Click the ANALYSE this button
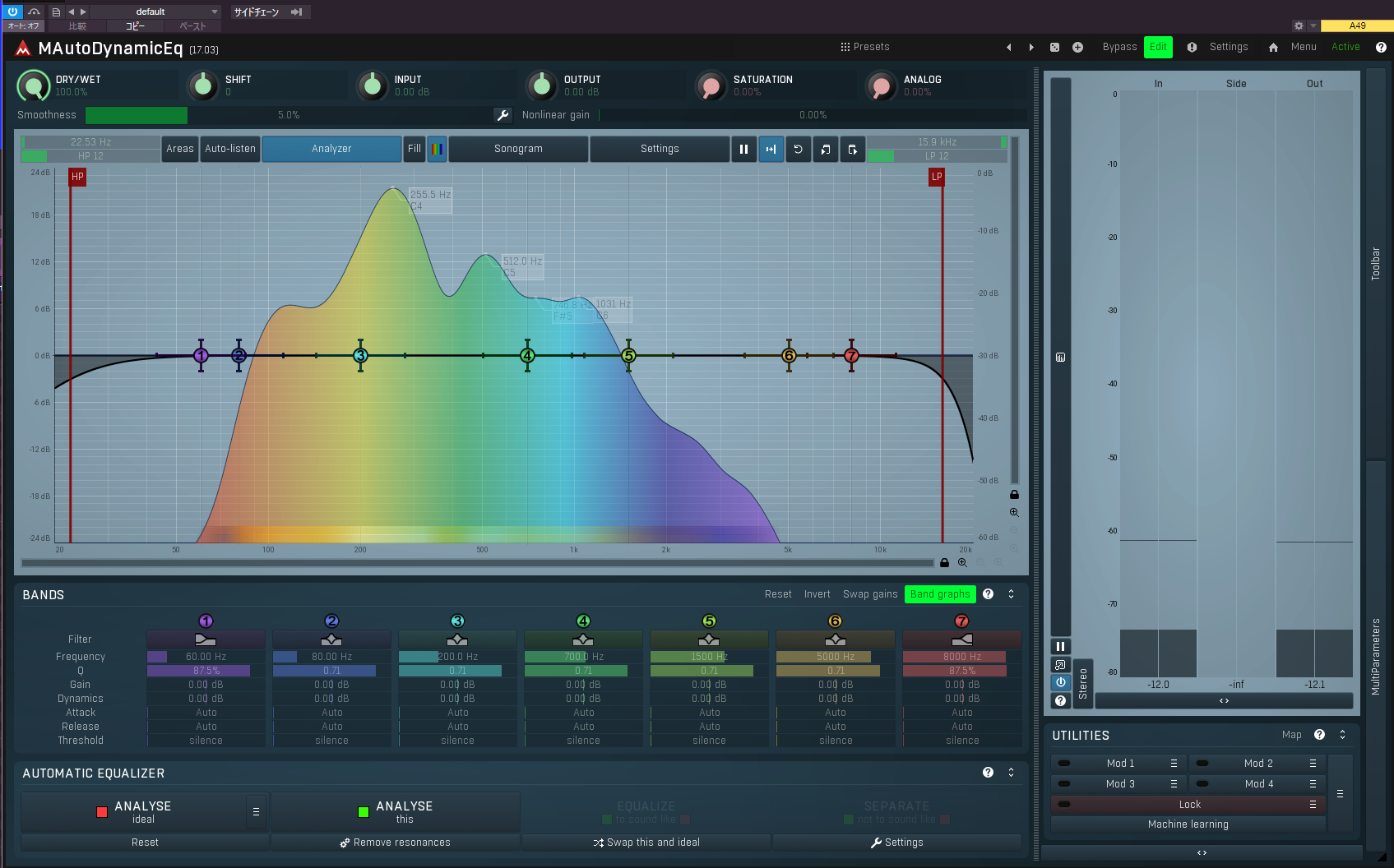 coord(396,812)
